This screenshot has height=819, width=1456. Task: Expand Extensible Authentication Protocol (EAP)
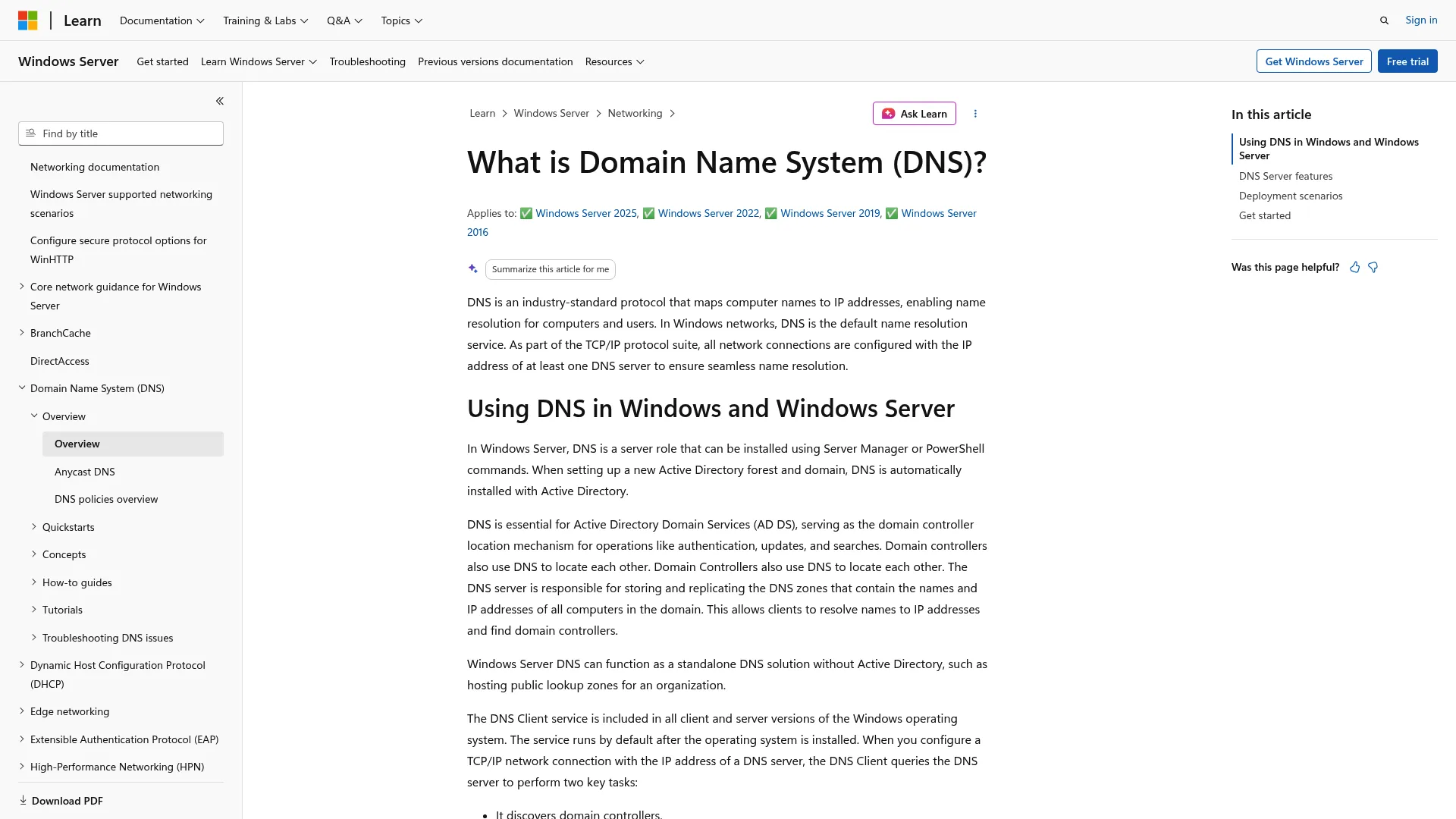[22, 739]
